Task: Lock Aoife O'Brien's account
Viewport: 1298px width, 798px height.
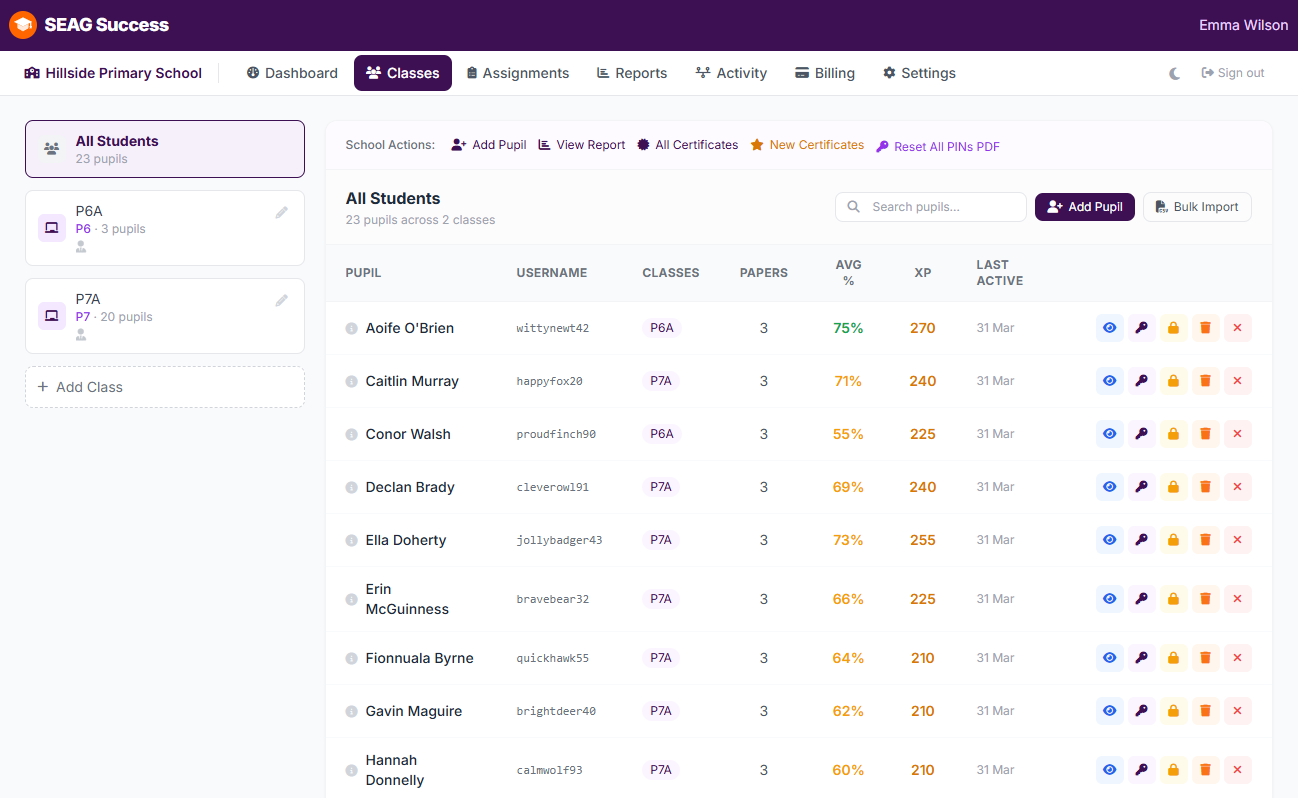Action: point(1174,328)
